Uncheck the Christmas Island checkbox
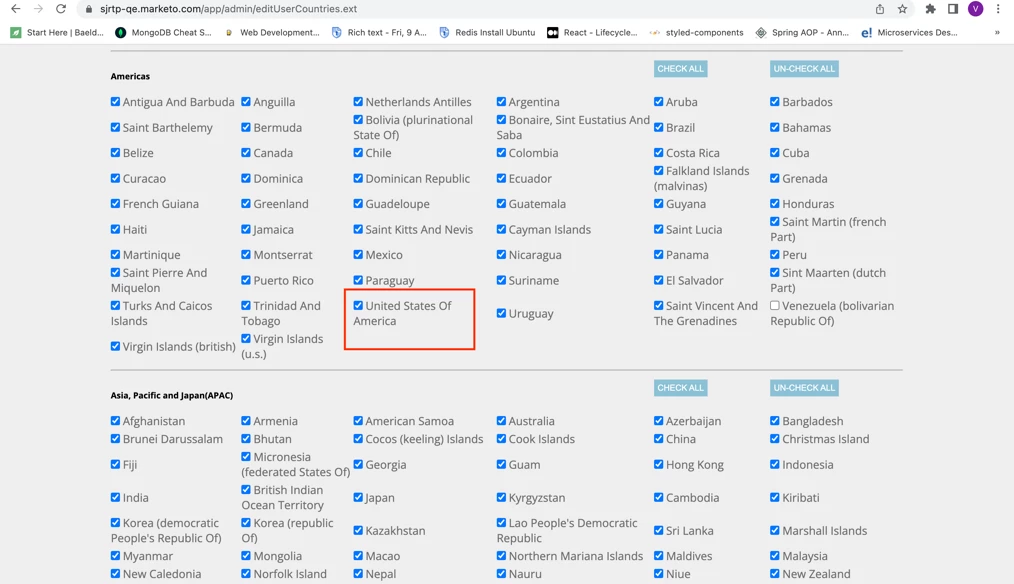This screenshot has width=1014, height=584. [x=775, y=438]
